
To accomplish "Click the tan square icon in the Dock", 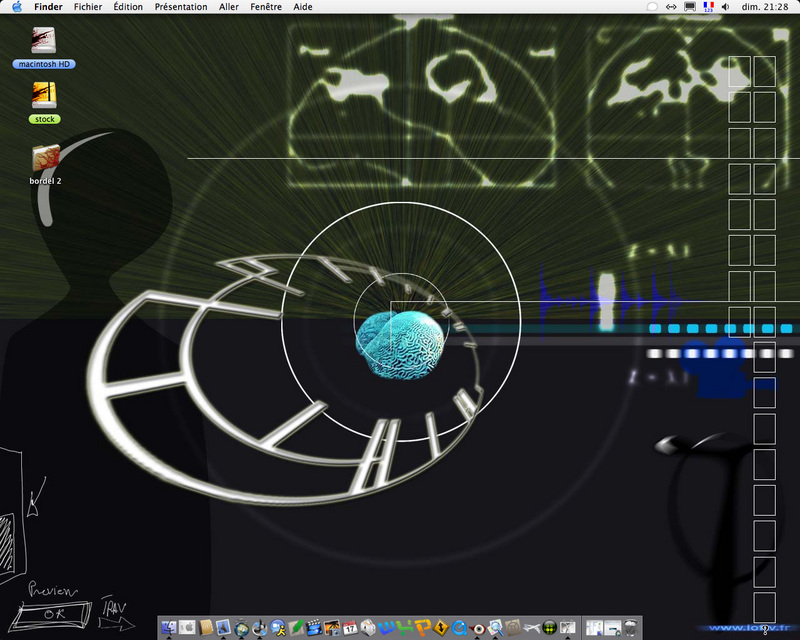I will (514, 627).
